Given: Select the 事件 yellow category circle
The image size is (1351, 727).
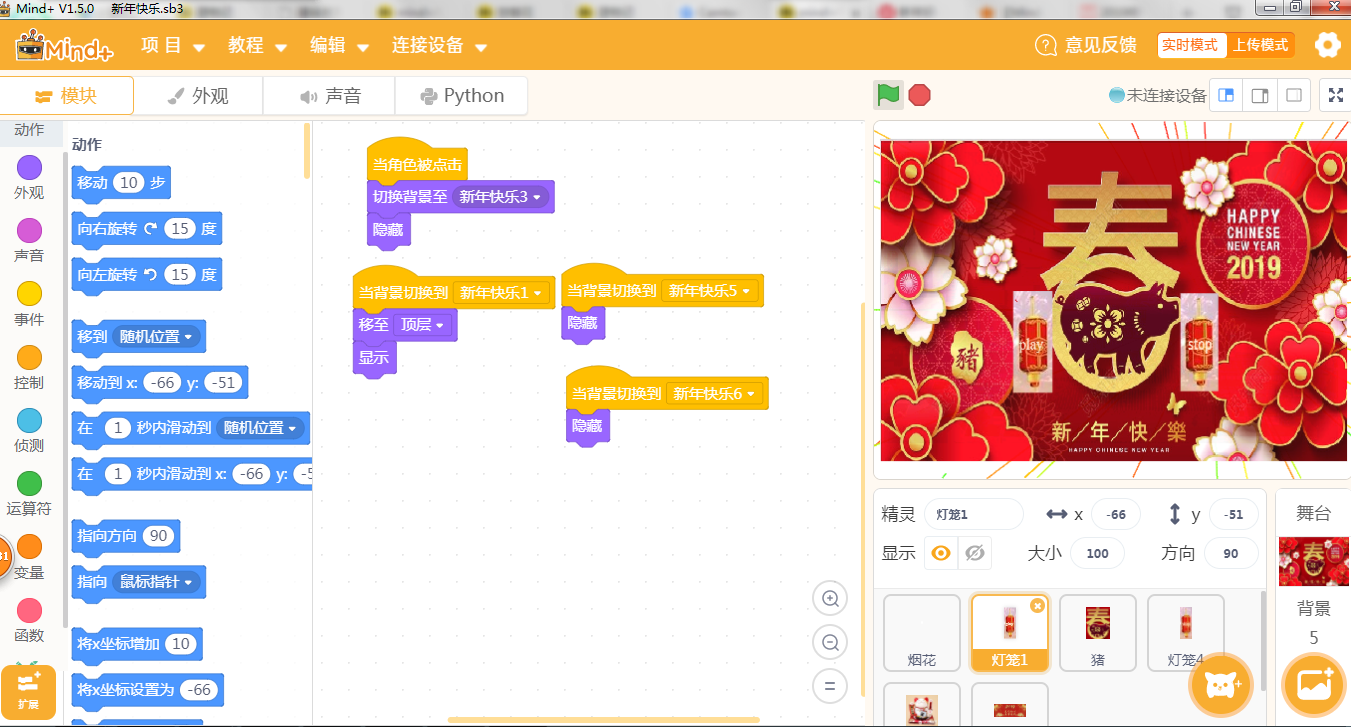Looking at the screenshot, I should coord(30,293).
